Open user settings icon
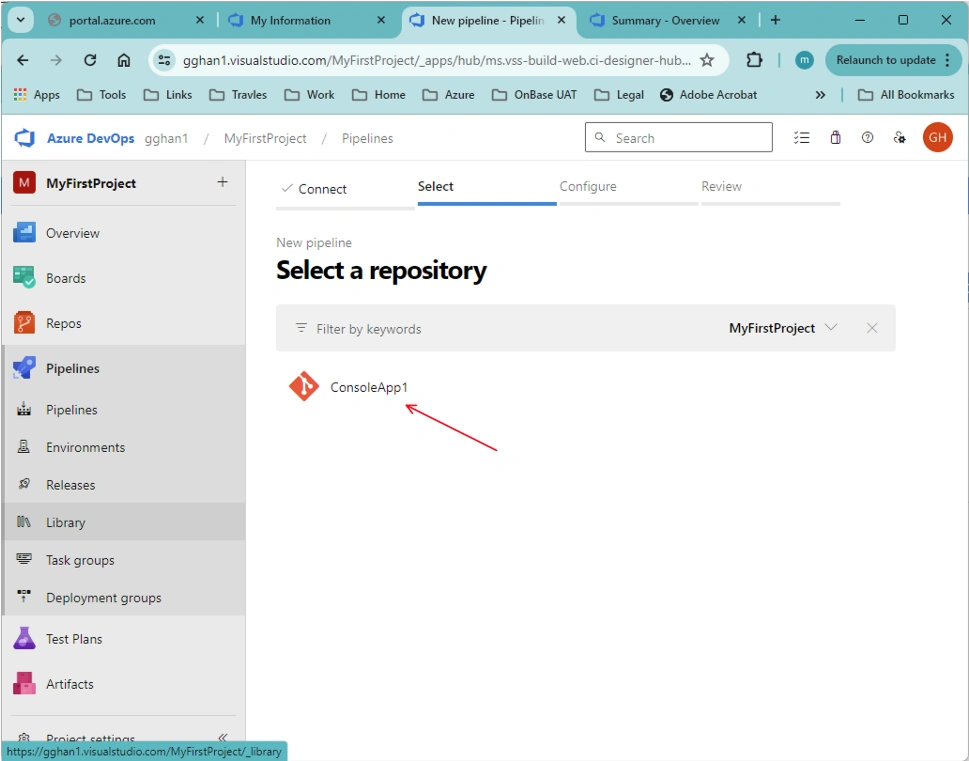This screenshot has width=969, height=761. (900, 137)
